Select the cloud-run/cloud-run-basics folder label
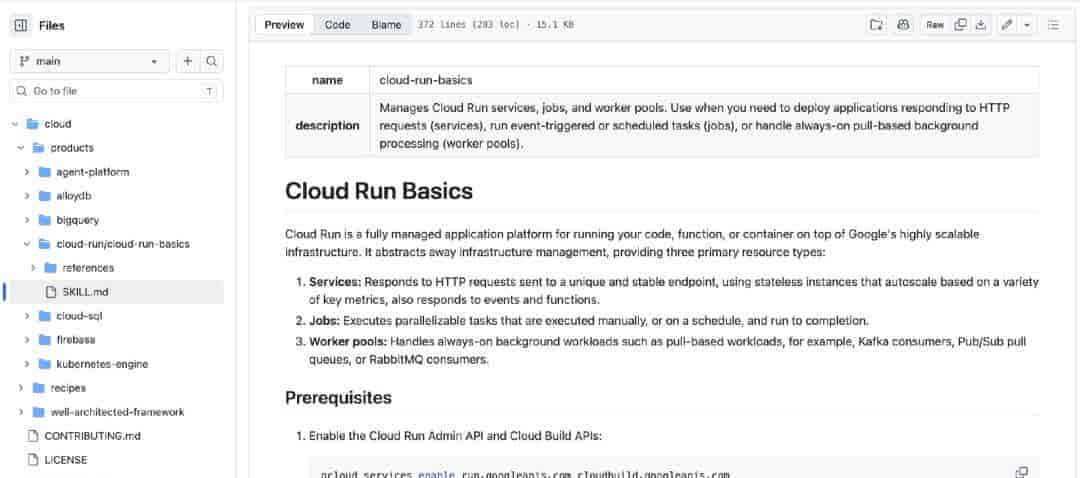This screenshot has width=1080, height=478. (x=123, y=244)
